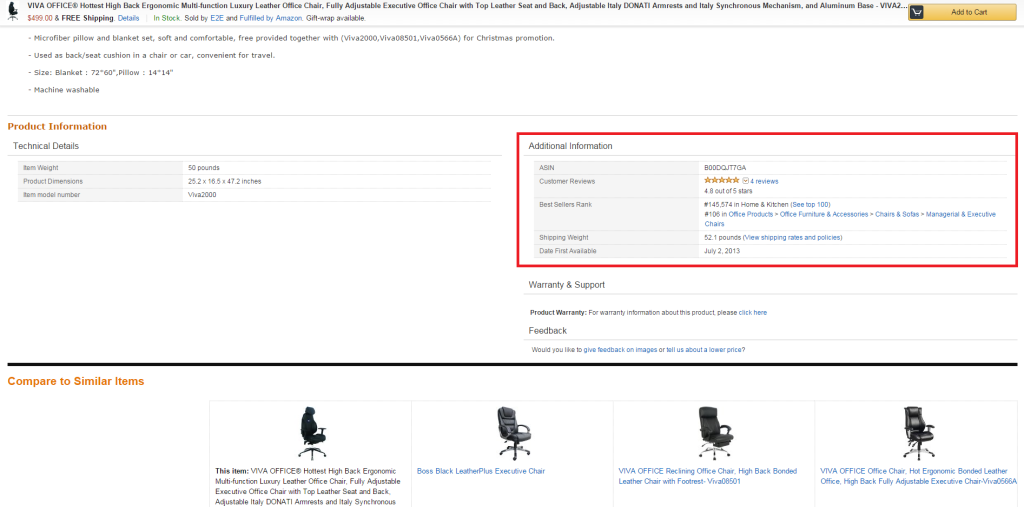Click the Boss Black LeatherPlus chair image
This screenshot has width=1024, height=507.
coord(513,432)
